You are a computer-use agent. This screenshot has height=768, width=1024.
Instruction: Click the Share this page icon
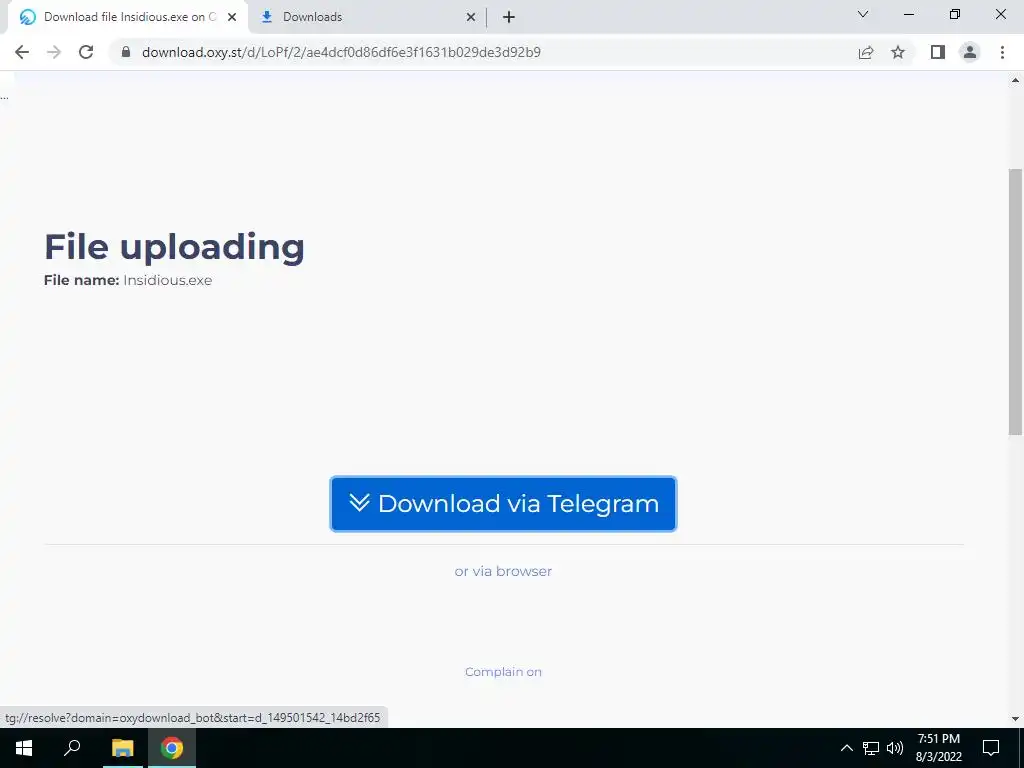point(866,52)
